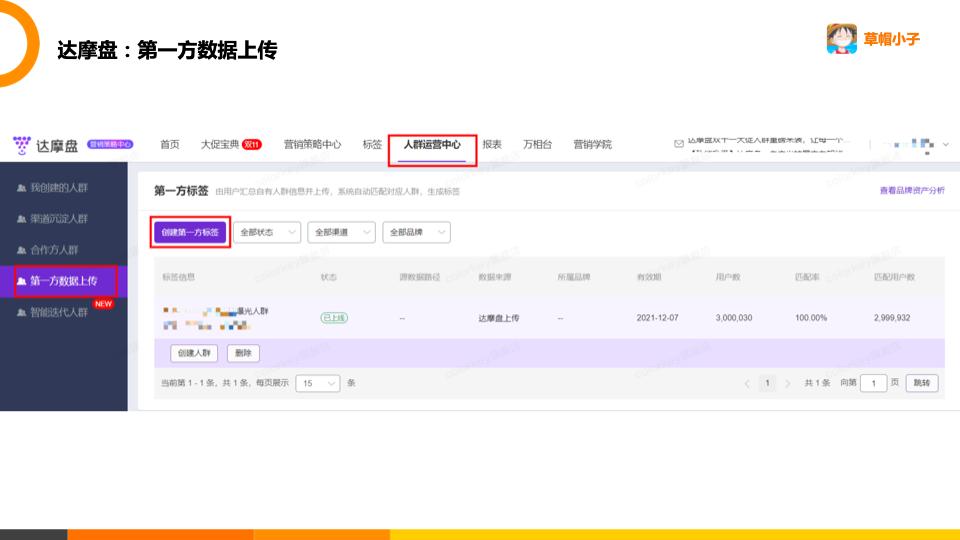The image size is (960, 540).
Task: Click the 渠道沉淀人群 sidebar icon
Action: pyautogui.click(x=21, y=219)
